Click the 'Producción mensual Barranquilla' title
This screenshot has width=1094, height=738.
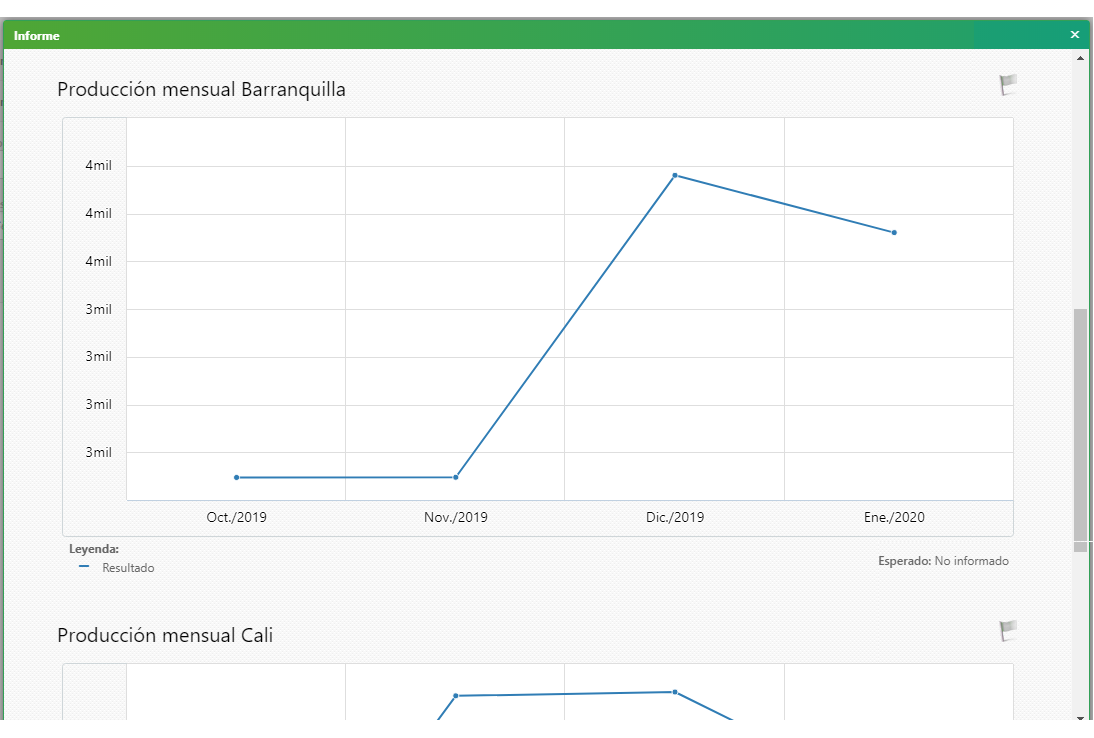[201, 90]
